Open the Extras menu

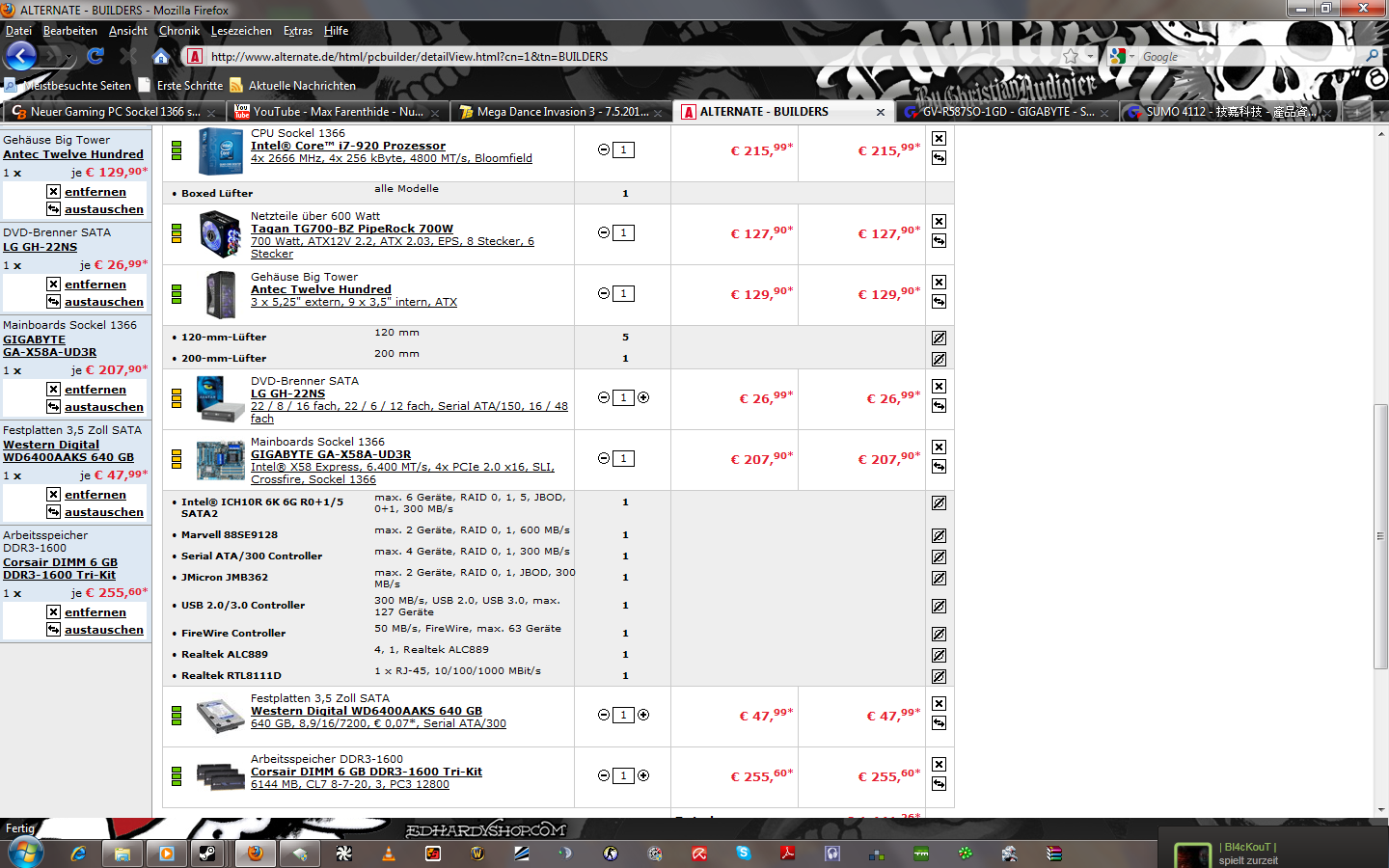coord(298,31)
